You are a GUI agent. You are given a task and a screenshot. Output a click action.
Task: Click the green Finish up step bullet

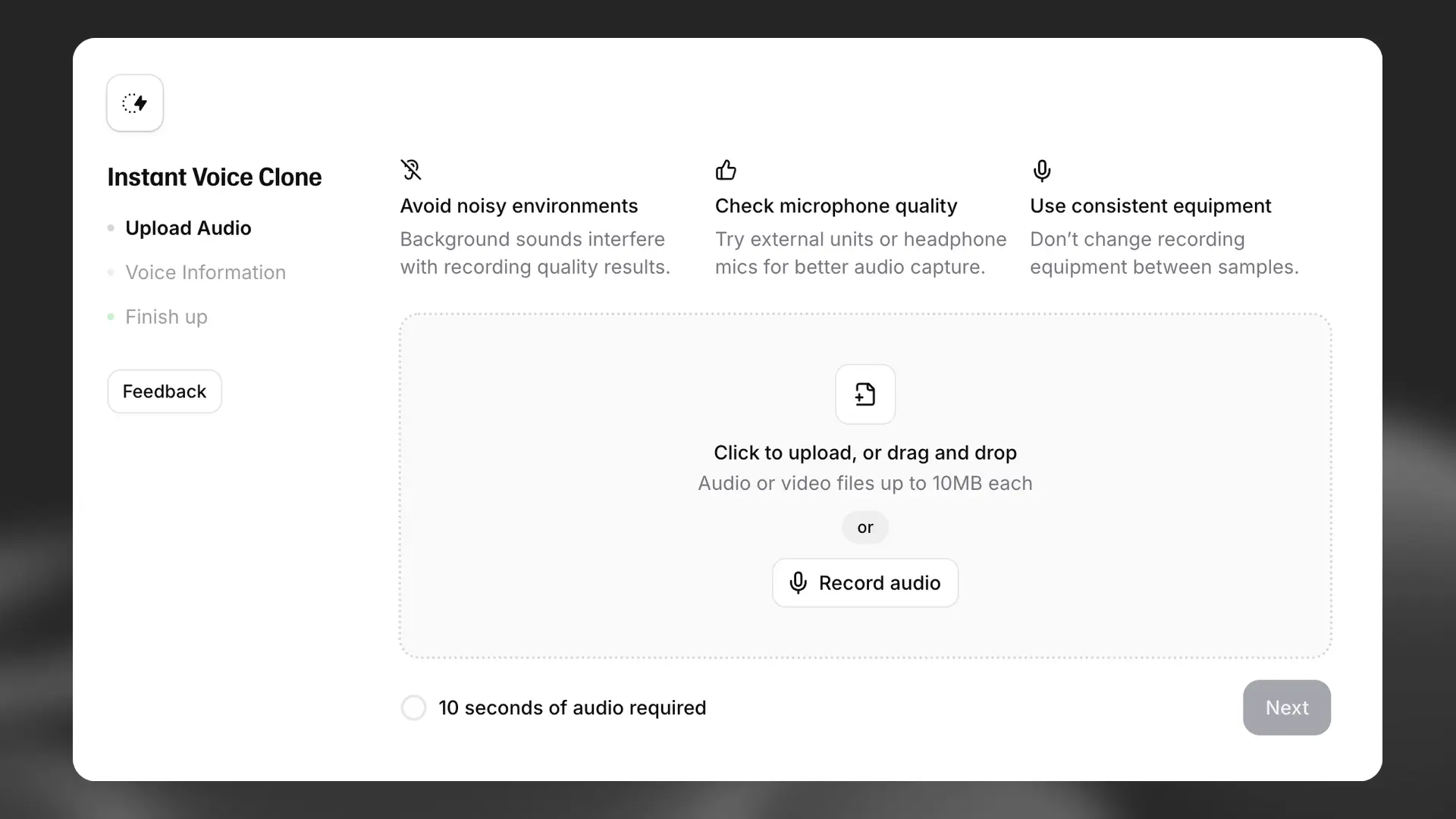coord(111,317)
